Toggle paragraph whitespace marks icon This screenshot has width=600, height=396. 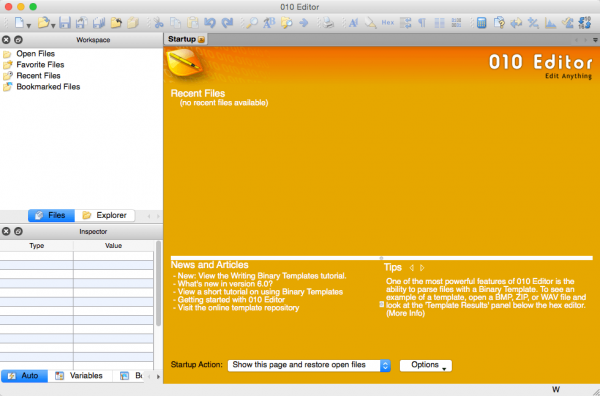422,23
